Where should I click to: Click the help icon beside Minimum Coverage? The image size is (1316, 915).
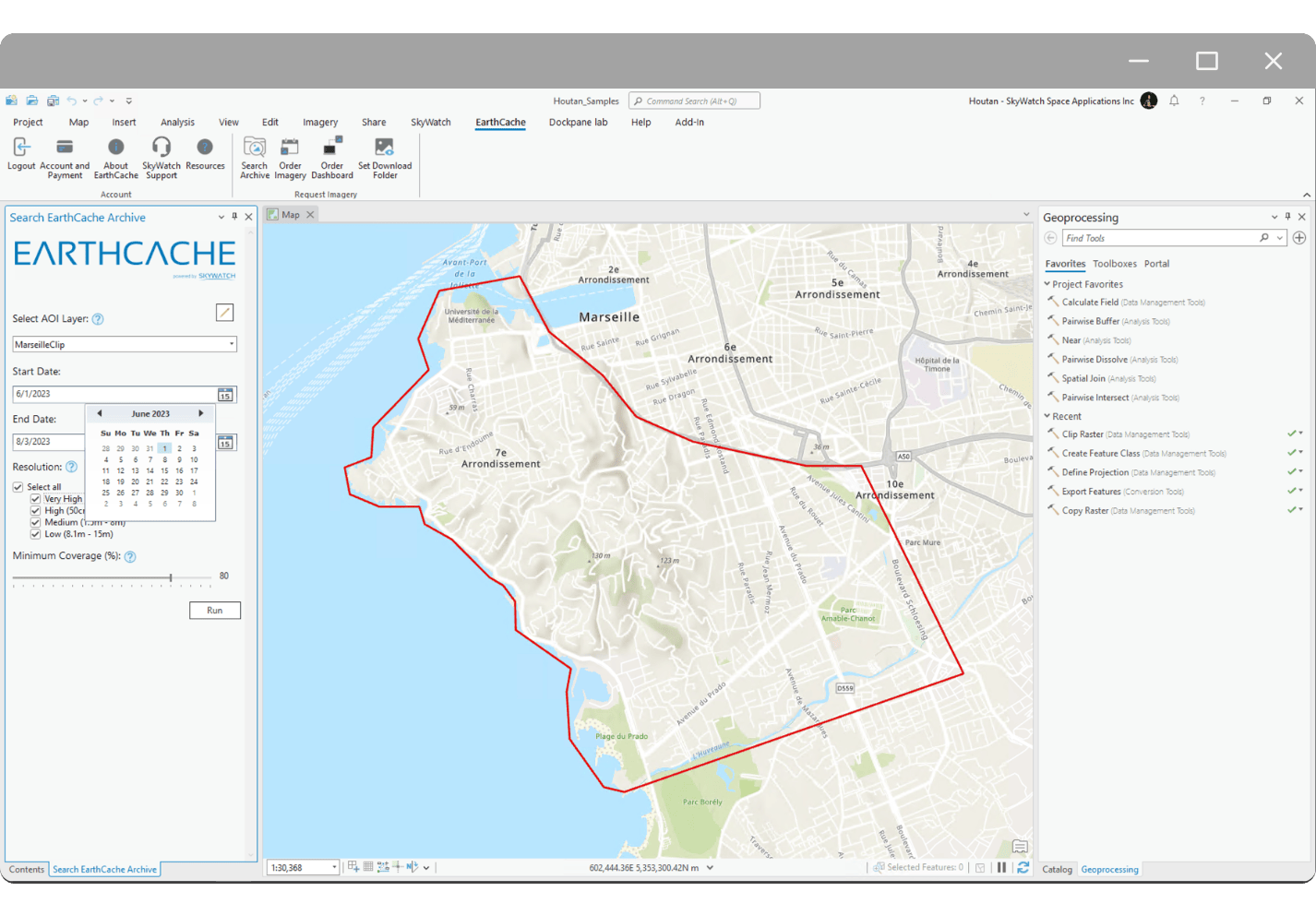pyautogui.click(x=130, y=556)
